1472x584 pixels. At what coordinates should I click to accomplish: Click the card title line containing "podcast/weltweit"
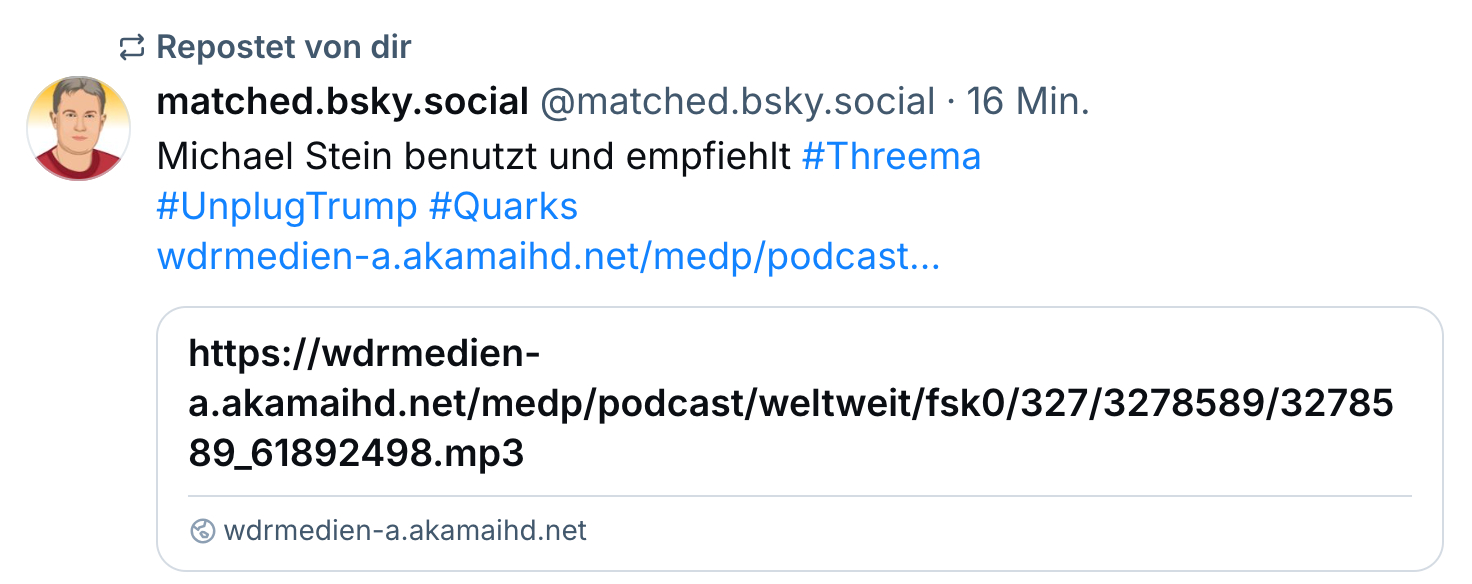coord(790,404)
